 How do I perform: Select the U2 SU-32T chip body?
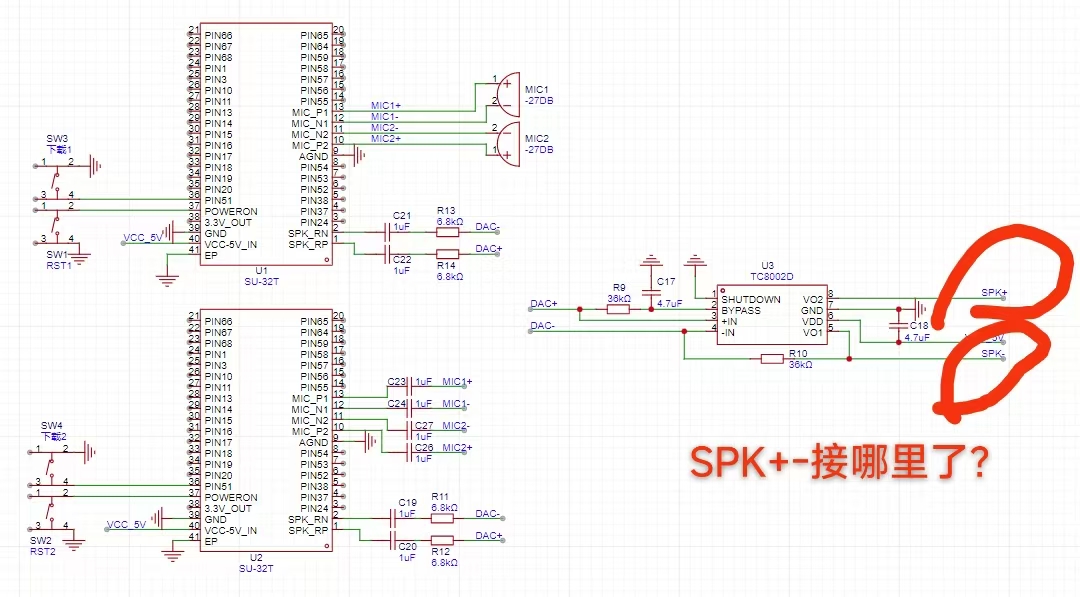265,430
